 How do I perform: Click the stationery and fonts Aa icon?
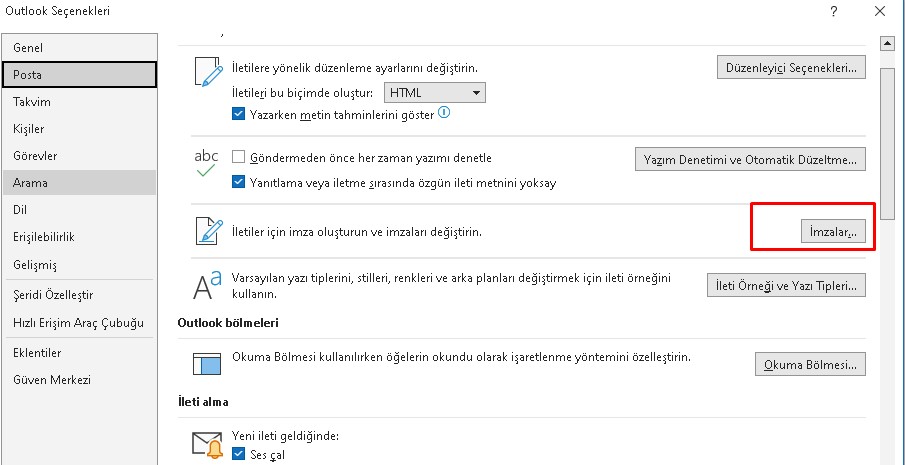click(x=207, y=285)
